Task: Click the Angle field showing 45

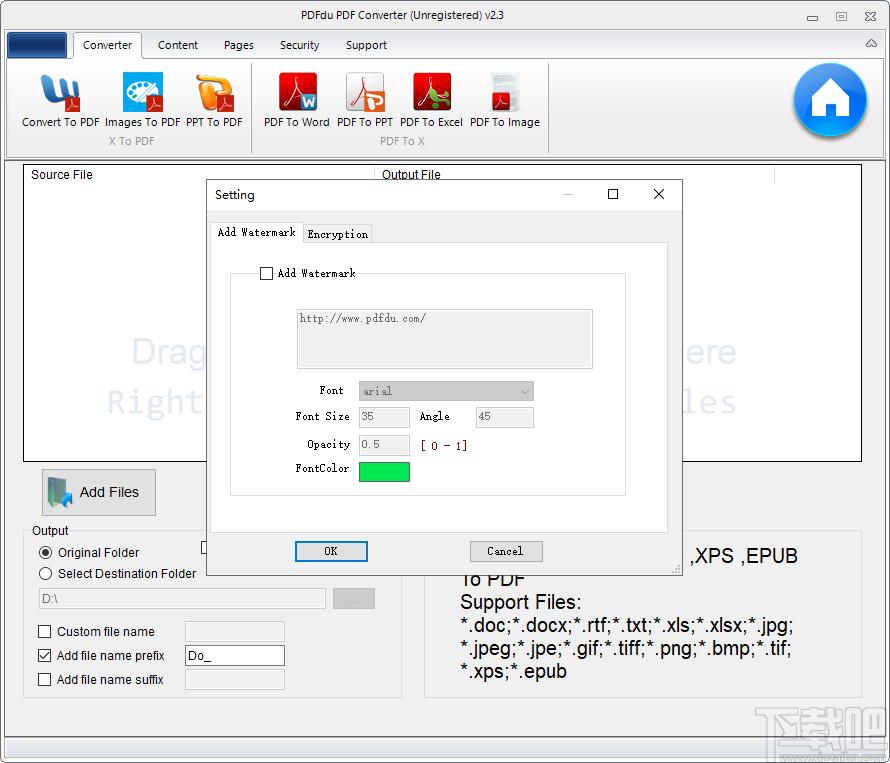Action: 505,417
